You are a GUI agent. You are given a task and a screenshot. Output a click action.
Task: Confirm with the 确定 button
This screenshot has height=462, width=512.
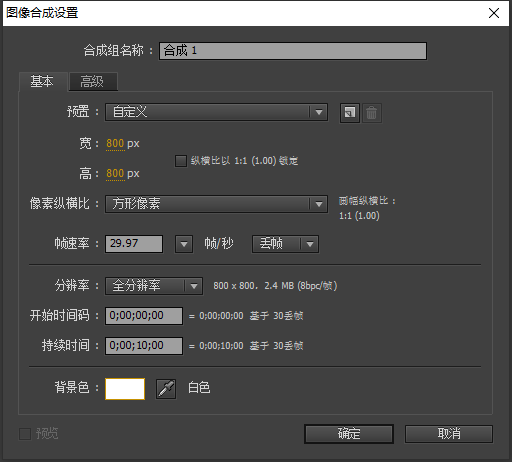click(x=349, y=434)
